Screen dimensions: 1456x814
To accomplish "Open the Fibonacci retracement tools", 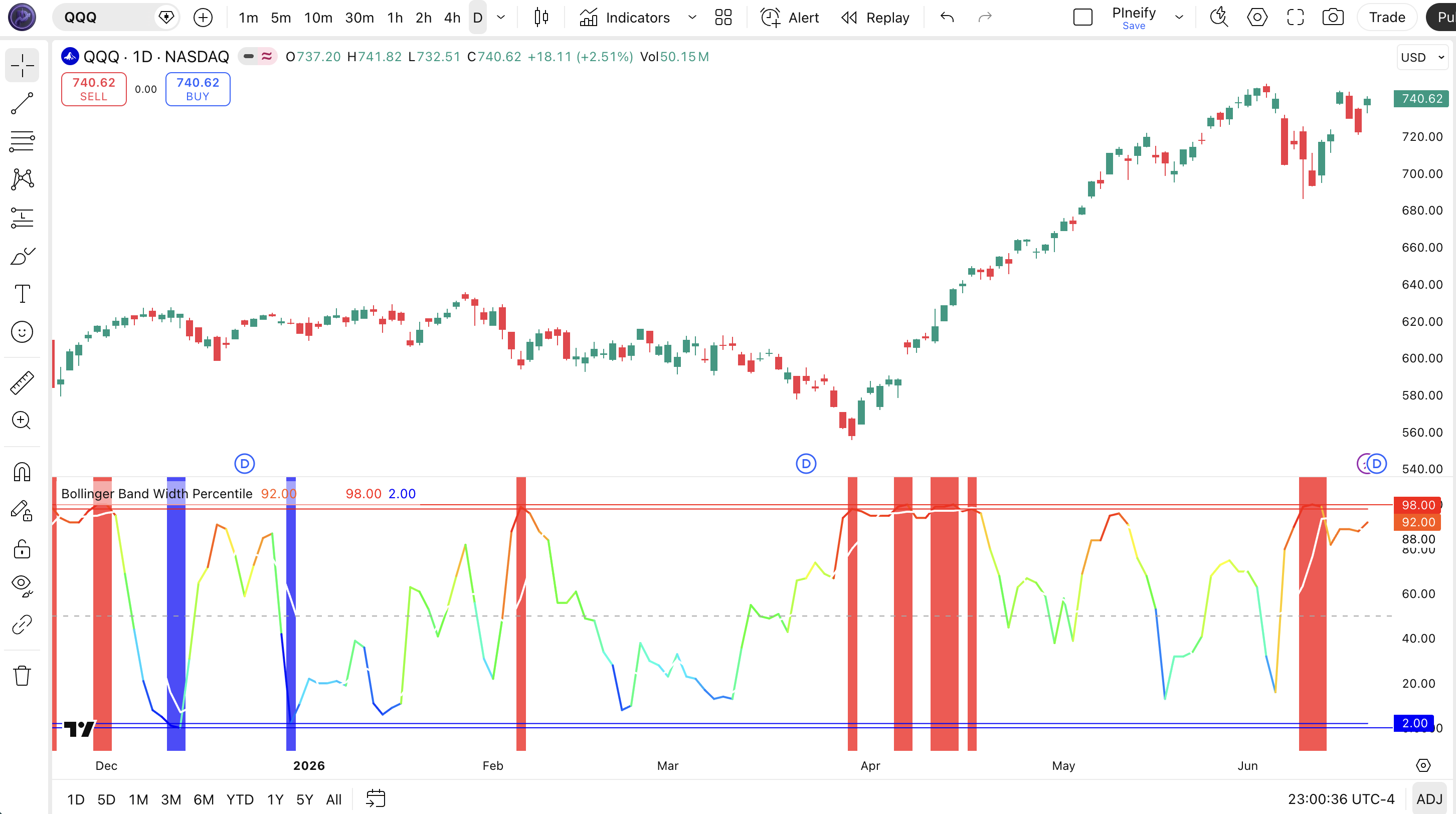I will pos(22,141).
